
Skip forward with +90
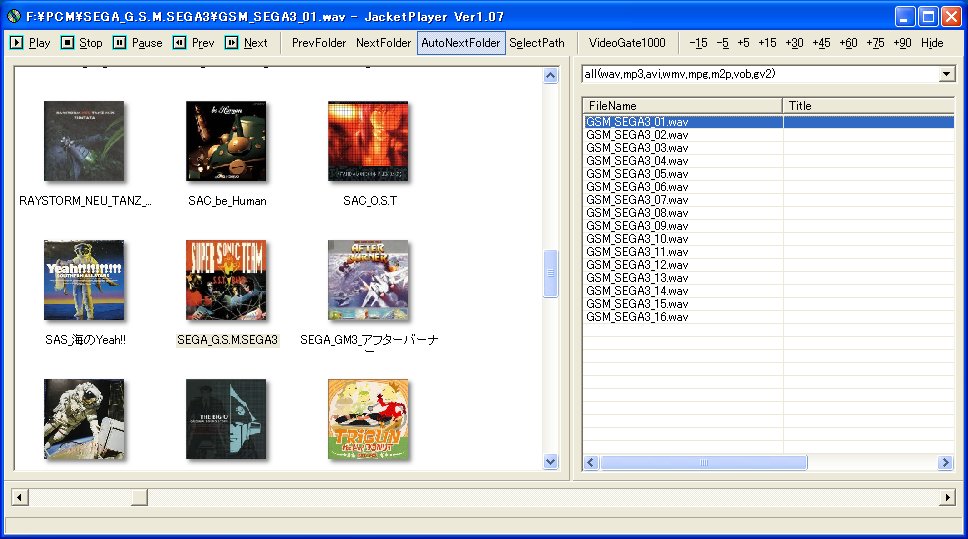click(x=902, y=43)
